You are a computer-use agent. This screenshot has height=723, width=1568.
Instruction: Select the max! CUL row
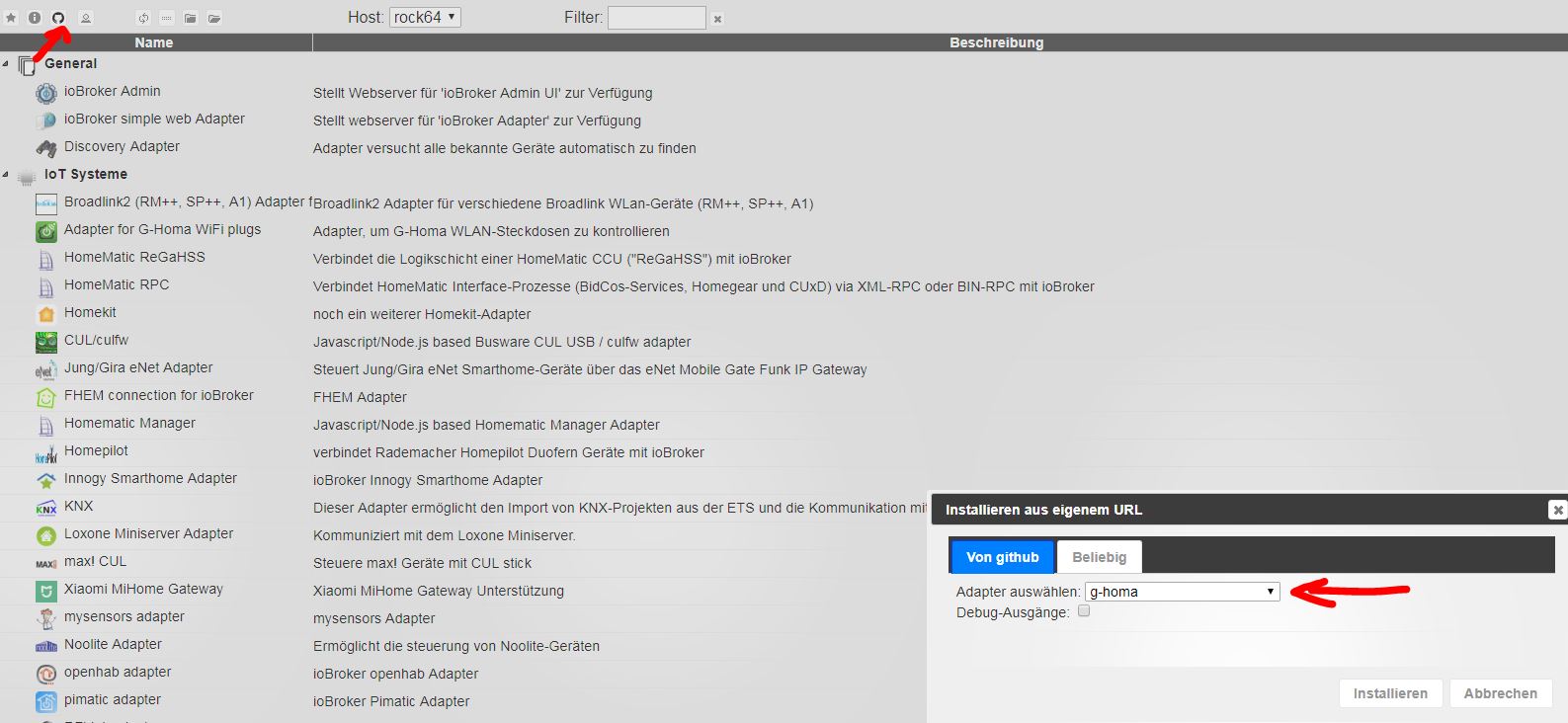click(464, 562)
